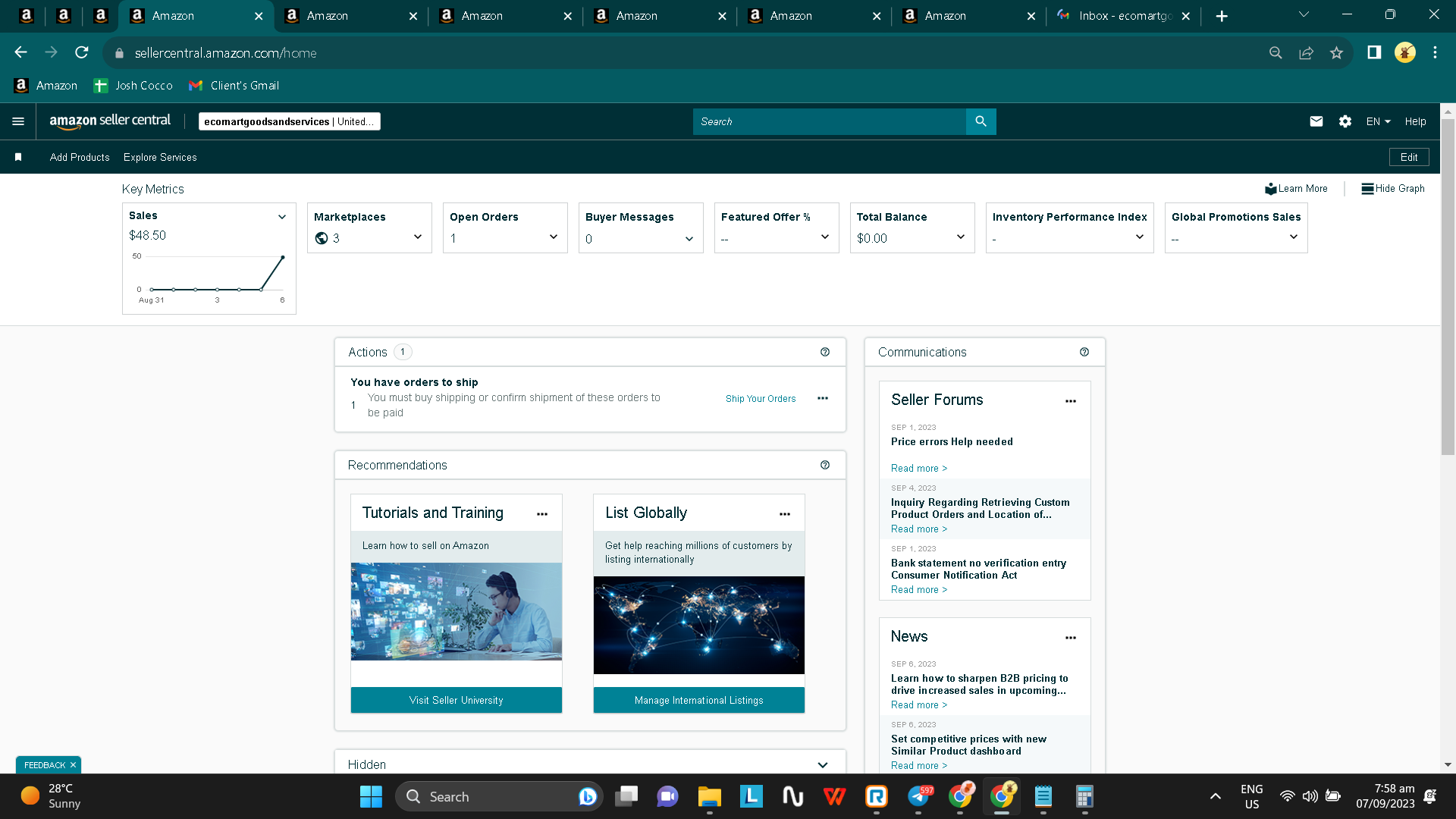Screen dimensions: 1456x819
Task: Open the Windows Start menu
Action: click(x=371, y=796)
